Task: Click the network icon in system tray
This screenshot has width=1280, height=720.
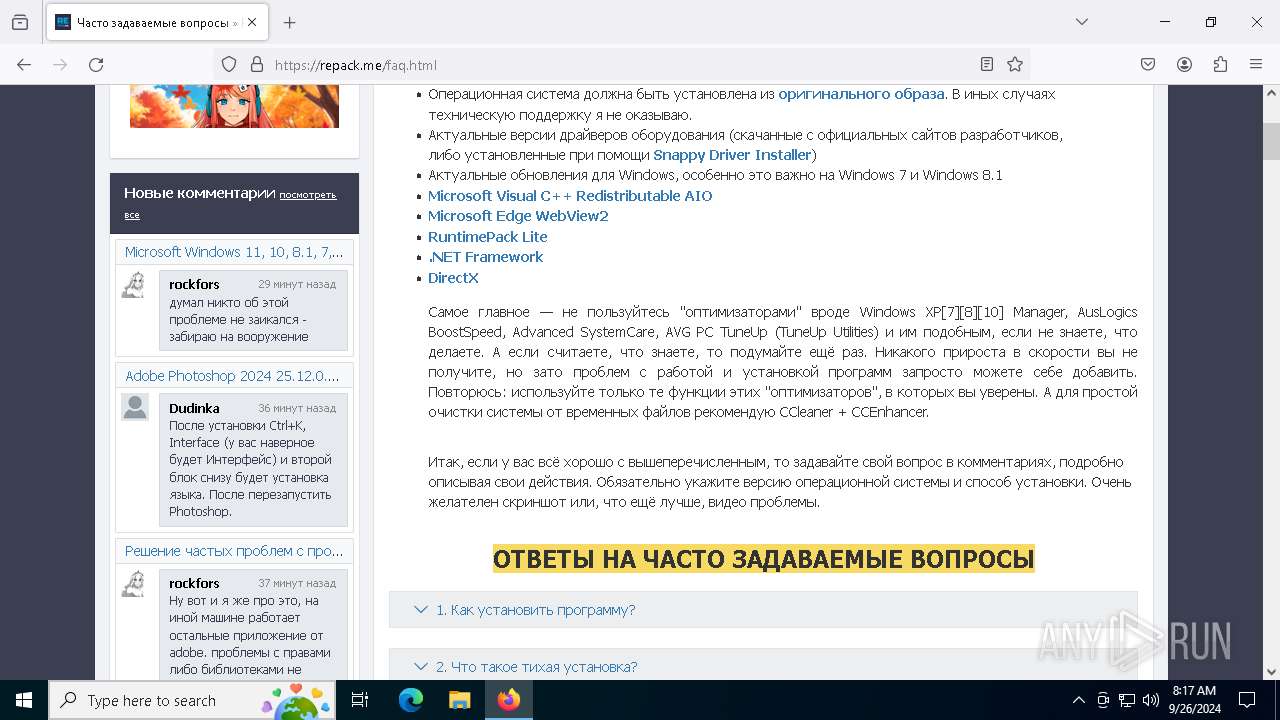Action: (1127, 700)
